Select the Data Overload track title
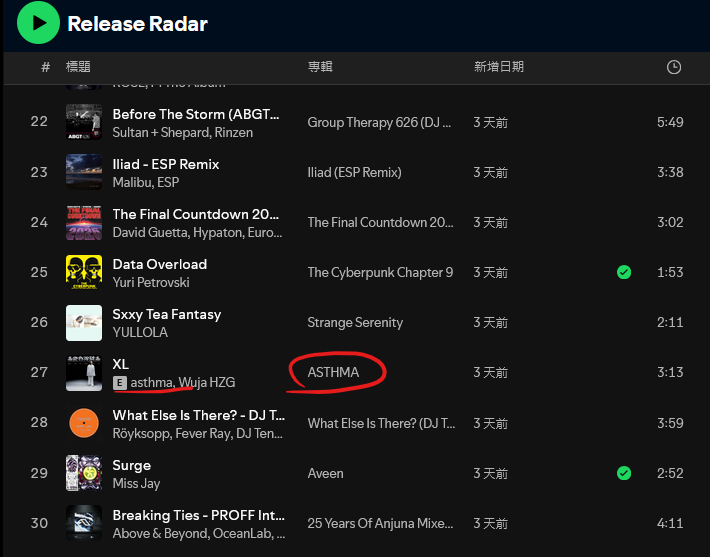The width and height of the screenshot is (710, 557). pyautogui.click(x=159, y=264)
